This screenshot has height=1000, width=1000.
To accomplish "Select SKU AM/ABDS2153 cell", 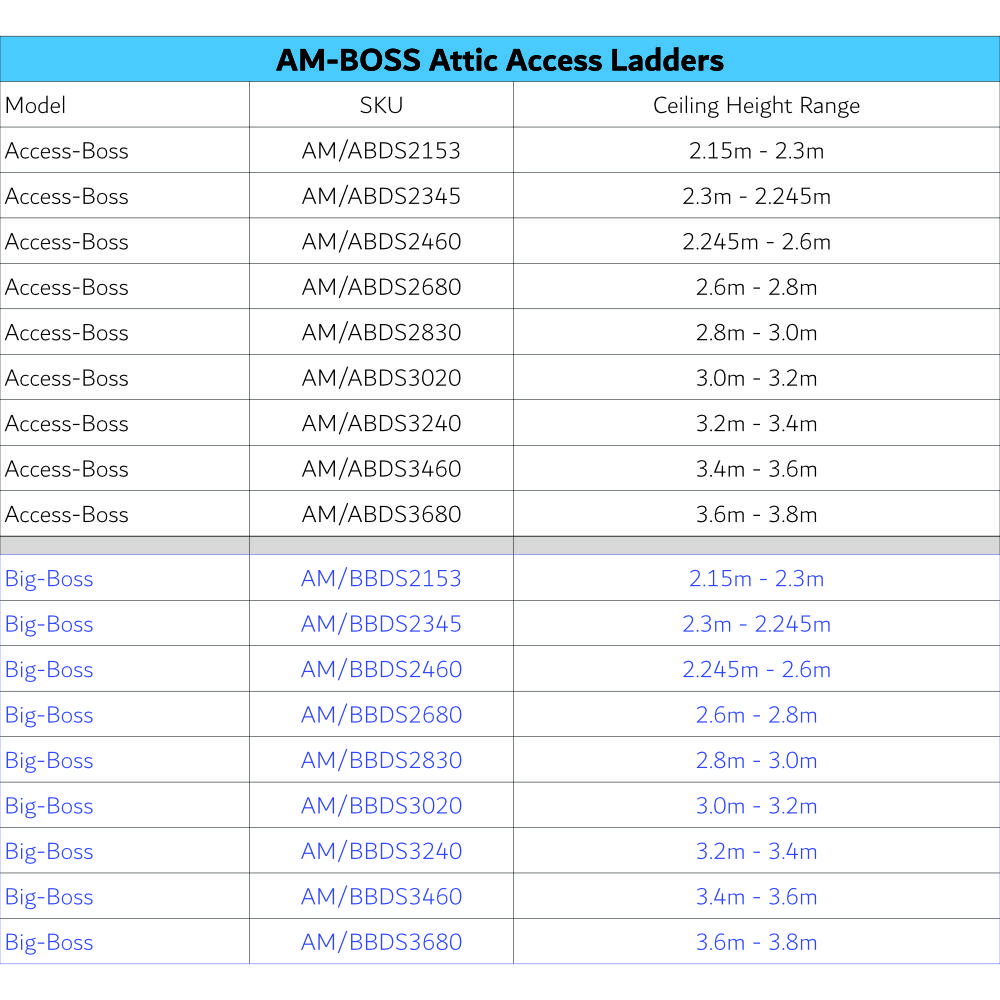I will point(381,151).
